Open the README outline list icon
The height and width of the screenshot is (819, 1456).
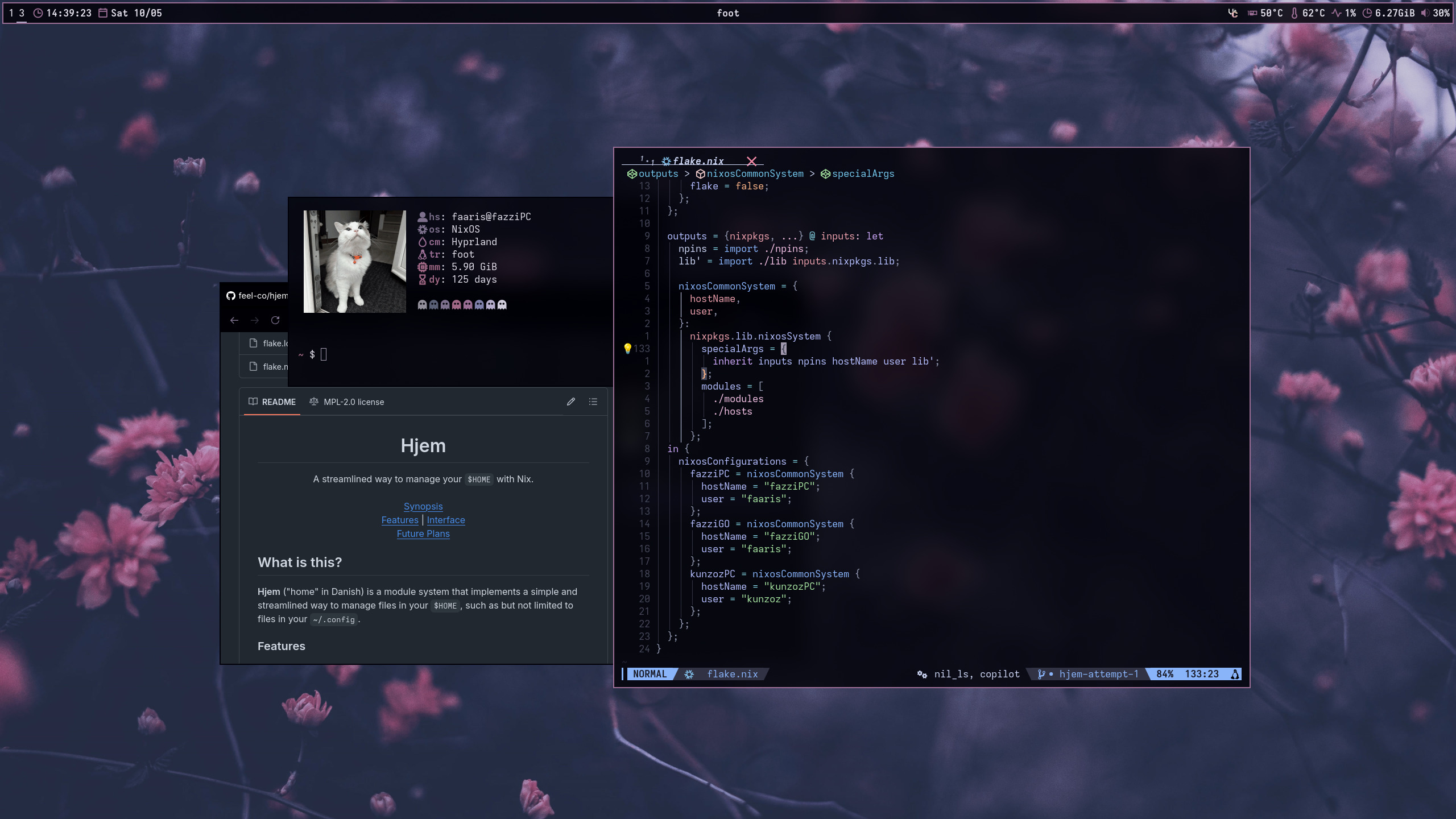coord(593,402)
